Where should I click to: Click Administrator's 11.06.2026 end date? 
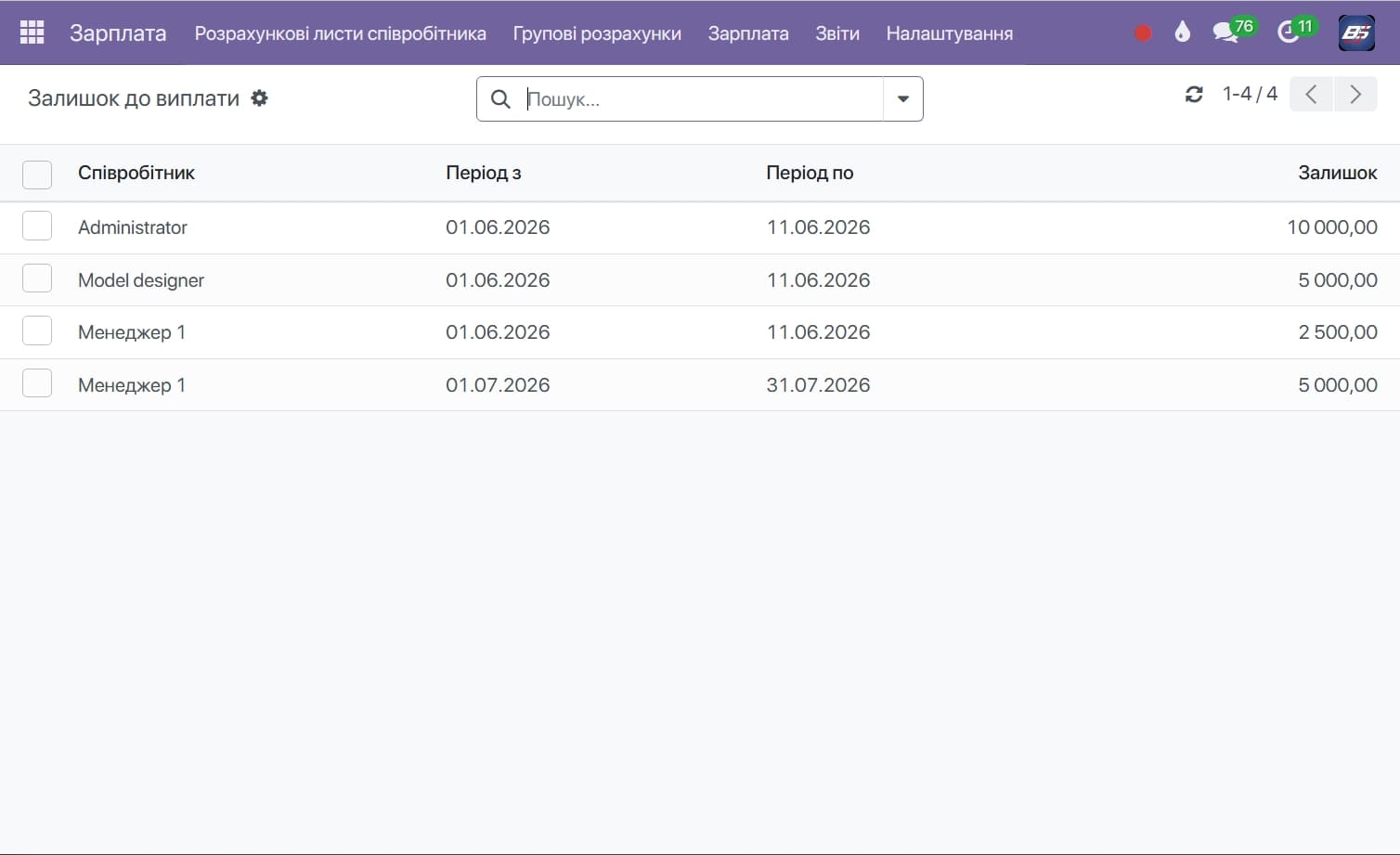pos(818,227)
